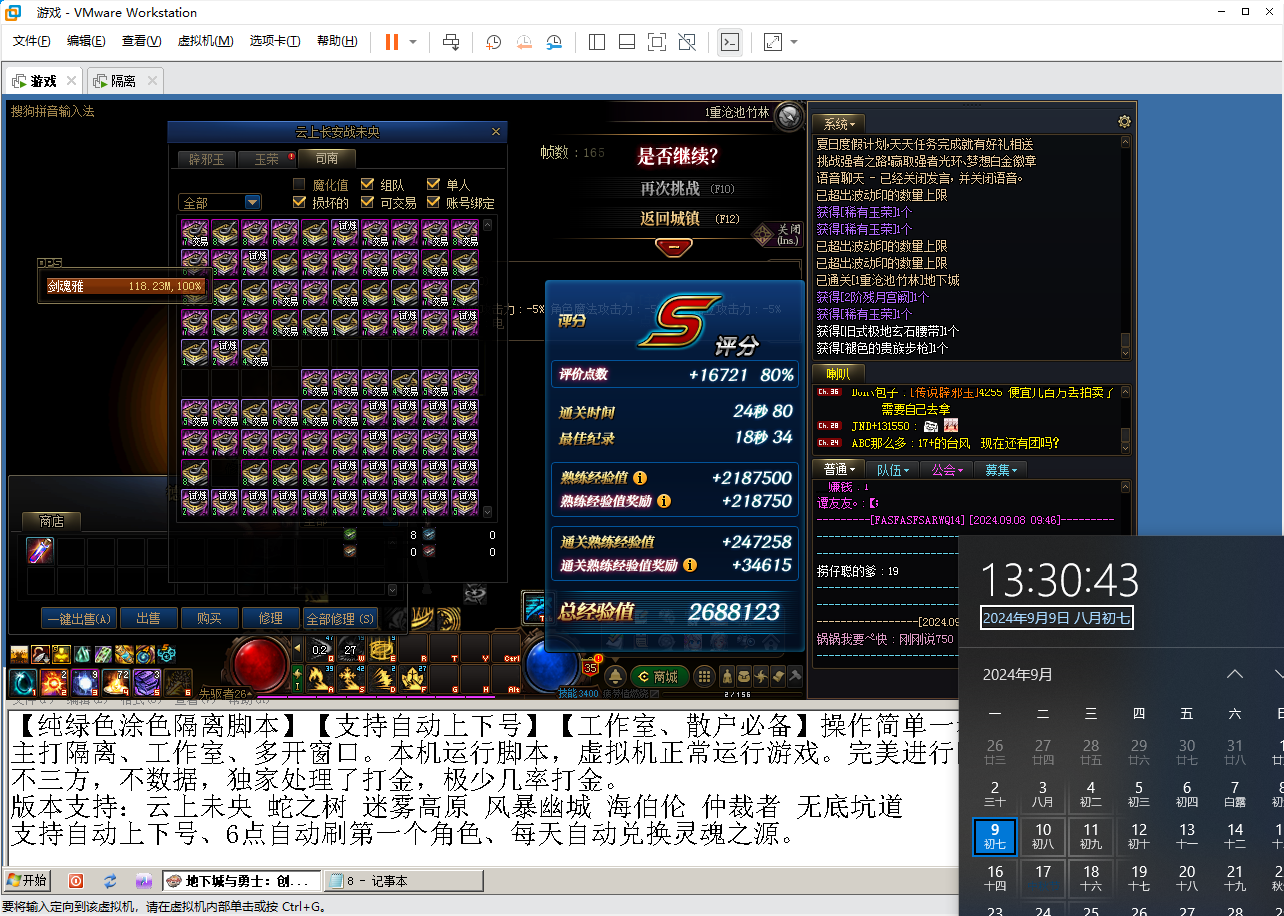
Task: Collapse calendar with the up chevron
Action: pyautogui.click(x=1235, y=674)
